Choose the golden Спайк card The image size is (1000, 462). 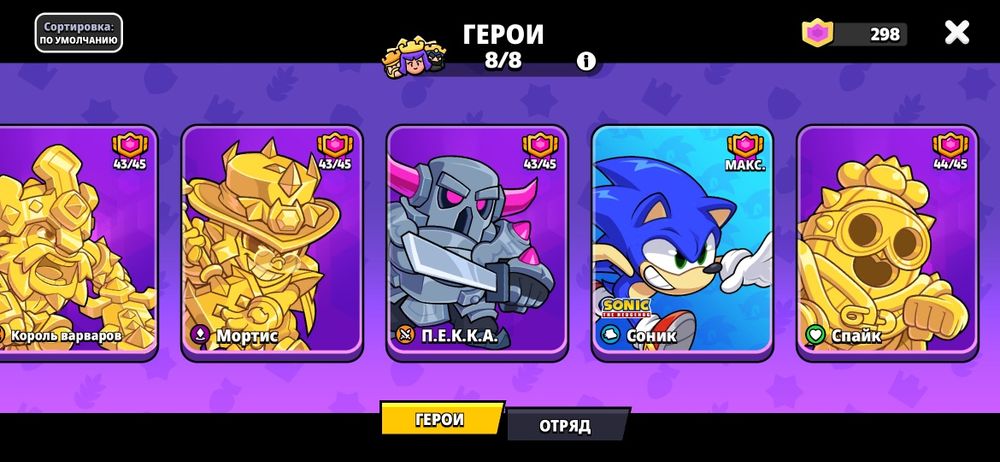tap(887, 240)
